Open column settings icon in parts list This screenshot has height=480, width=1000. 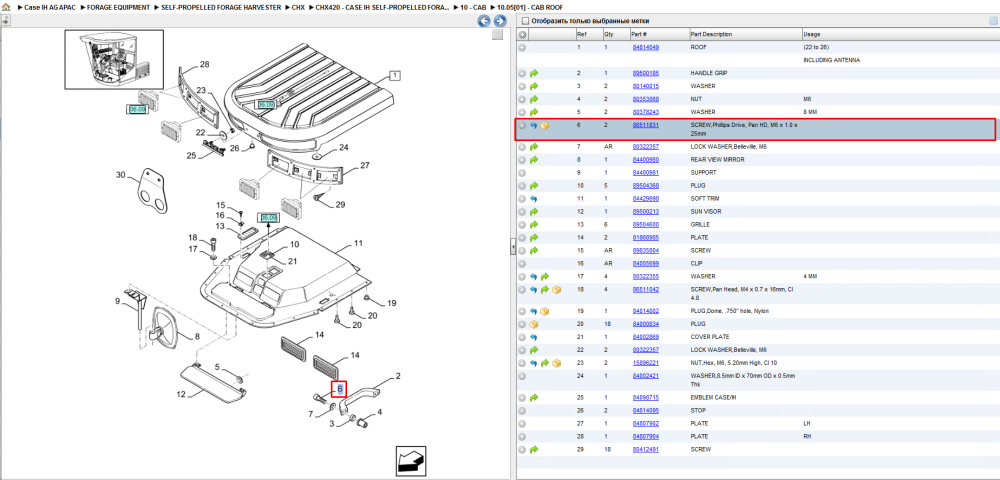tap(992, 21)
